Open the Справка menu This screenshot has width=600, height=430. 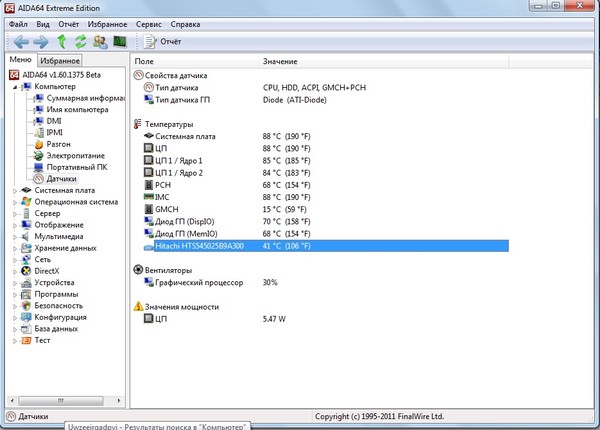tap(185, 24)
